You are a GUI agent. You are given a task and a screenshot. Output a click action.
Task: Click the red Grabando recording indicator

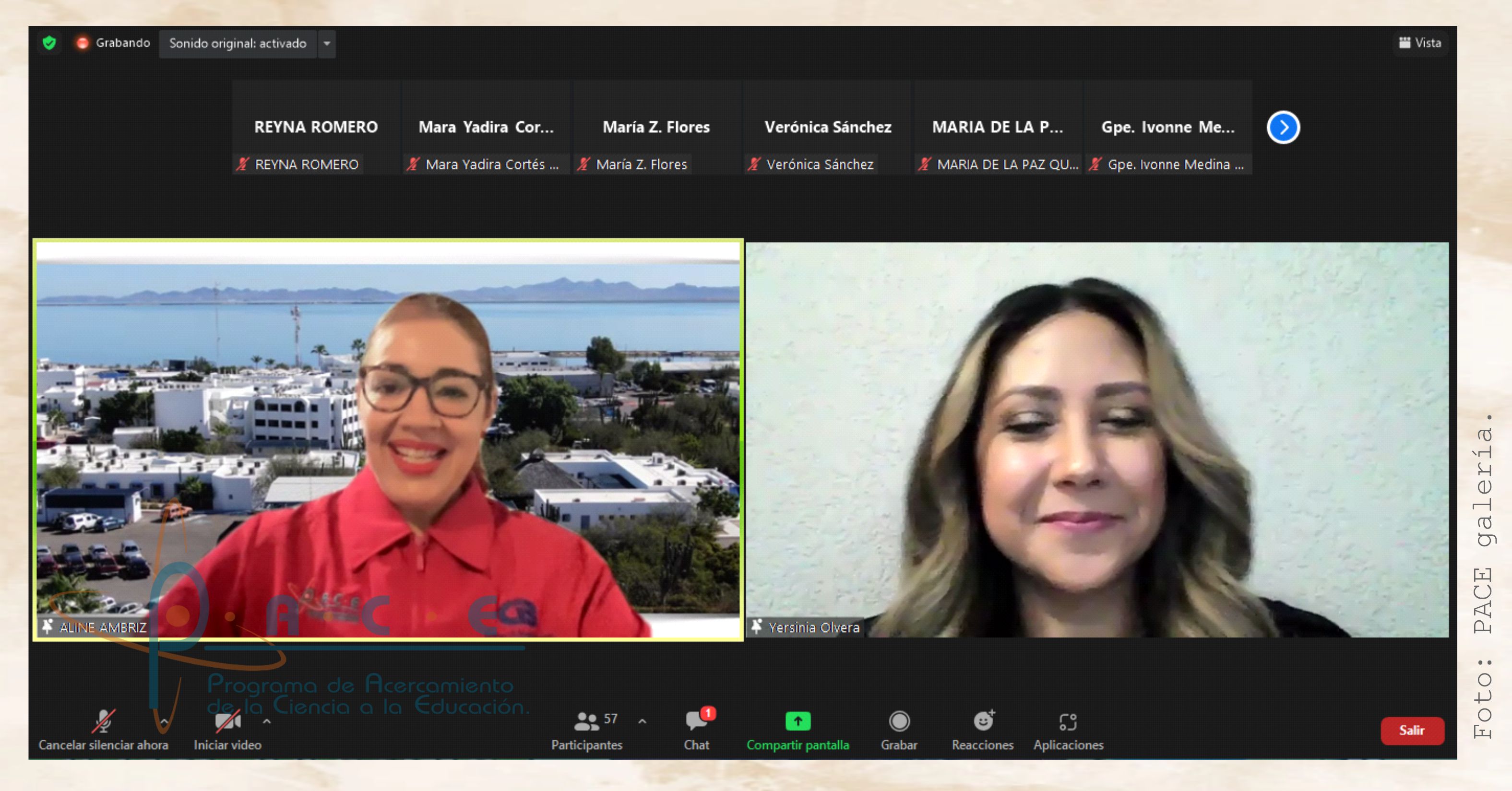click(83, 43)
